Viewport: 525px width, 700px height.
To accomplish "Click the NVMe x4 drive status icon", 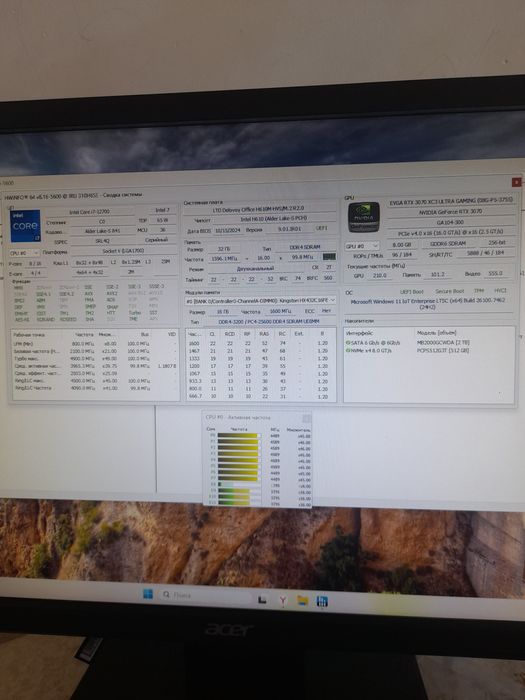I will click(x=348, y=350).
